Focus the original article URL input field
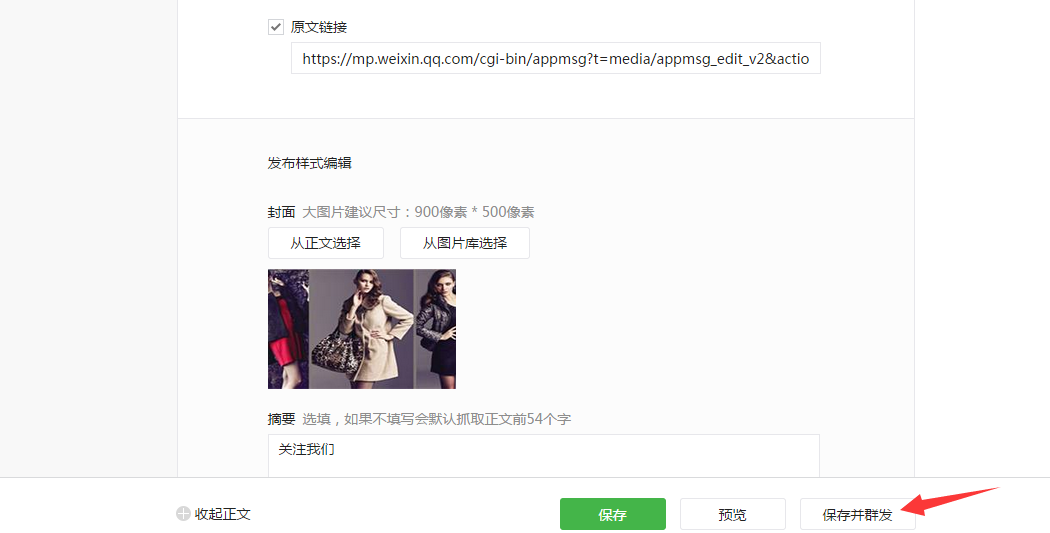The height and width of the screenshot is (533, 1050). [556, 58]
